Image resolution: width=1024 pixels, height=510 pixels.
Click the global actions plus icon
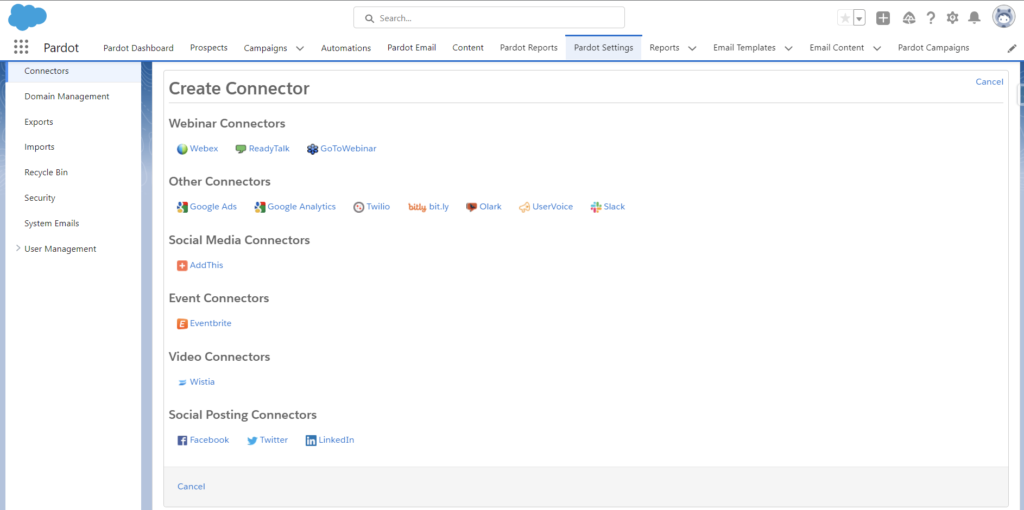click(x=883, y=18)
